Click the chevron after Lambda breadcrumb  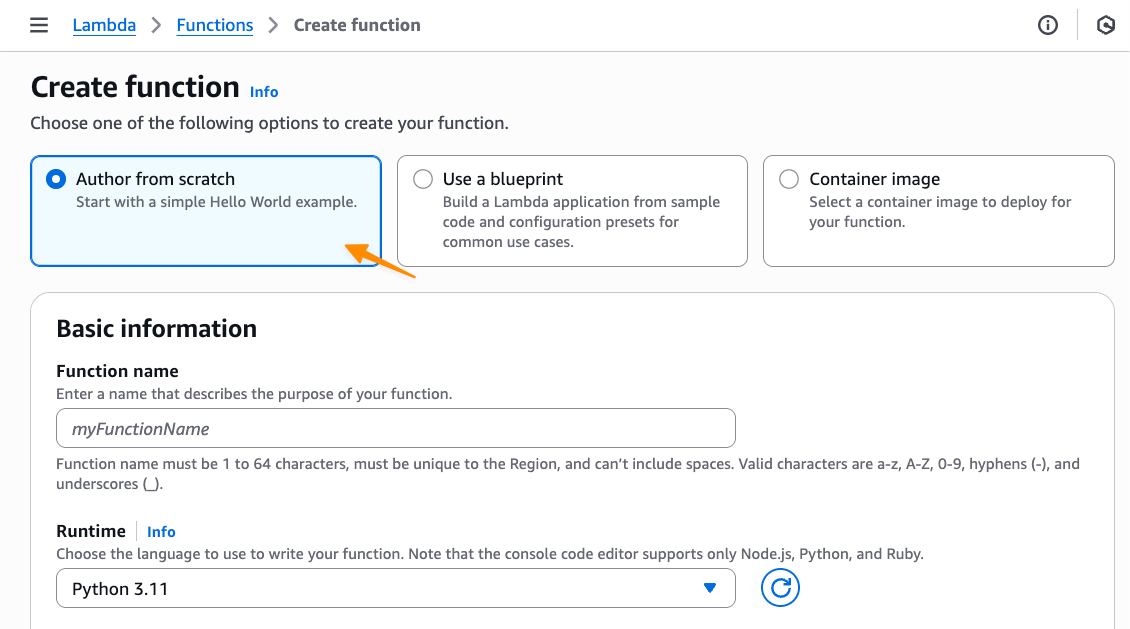click(156, 26)
